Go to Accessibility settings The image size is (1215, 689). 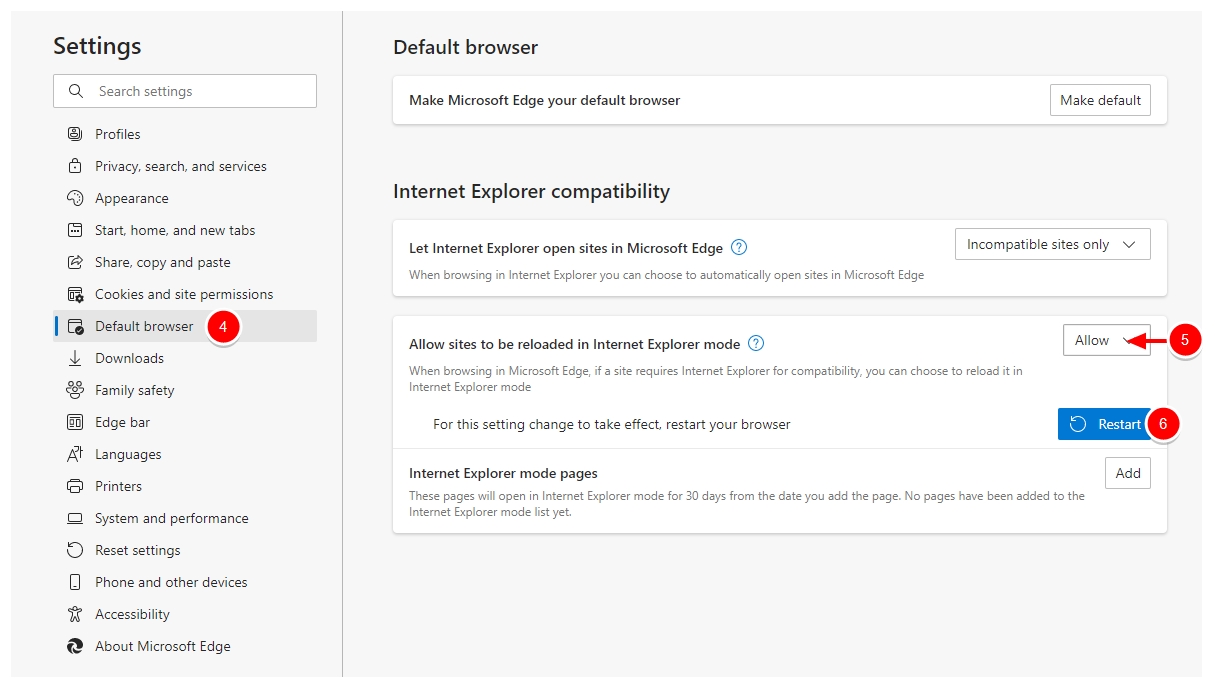point(185,614)
